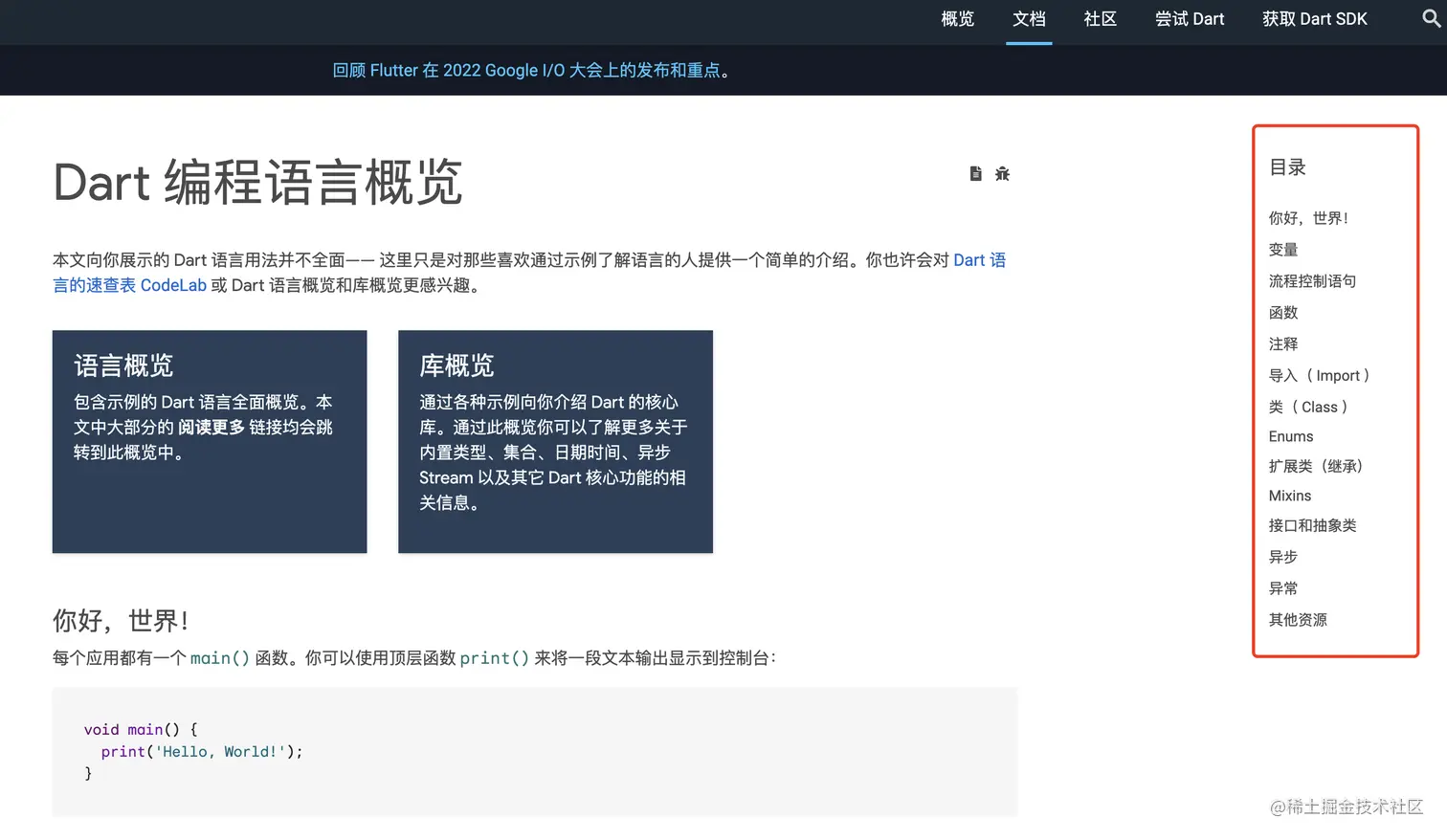Jump to 其他资源 in contents
The width and height of the screenshot is (1447, 840).
(1298, 620)
